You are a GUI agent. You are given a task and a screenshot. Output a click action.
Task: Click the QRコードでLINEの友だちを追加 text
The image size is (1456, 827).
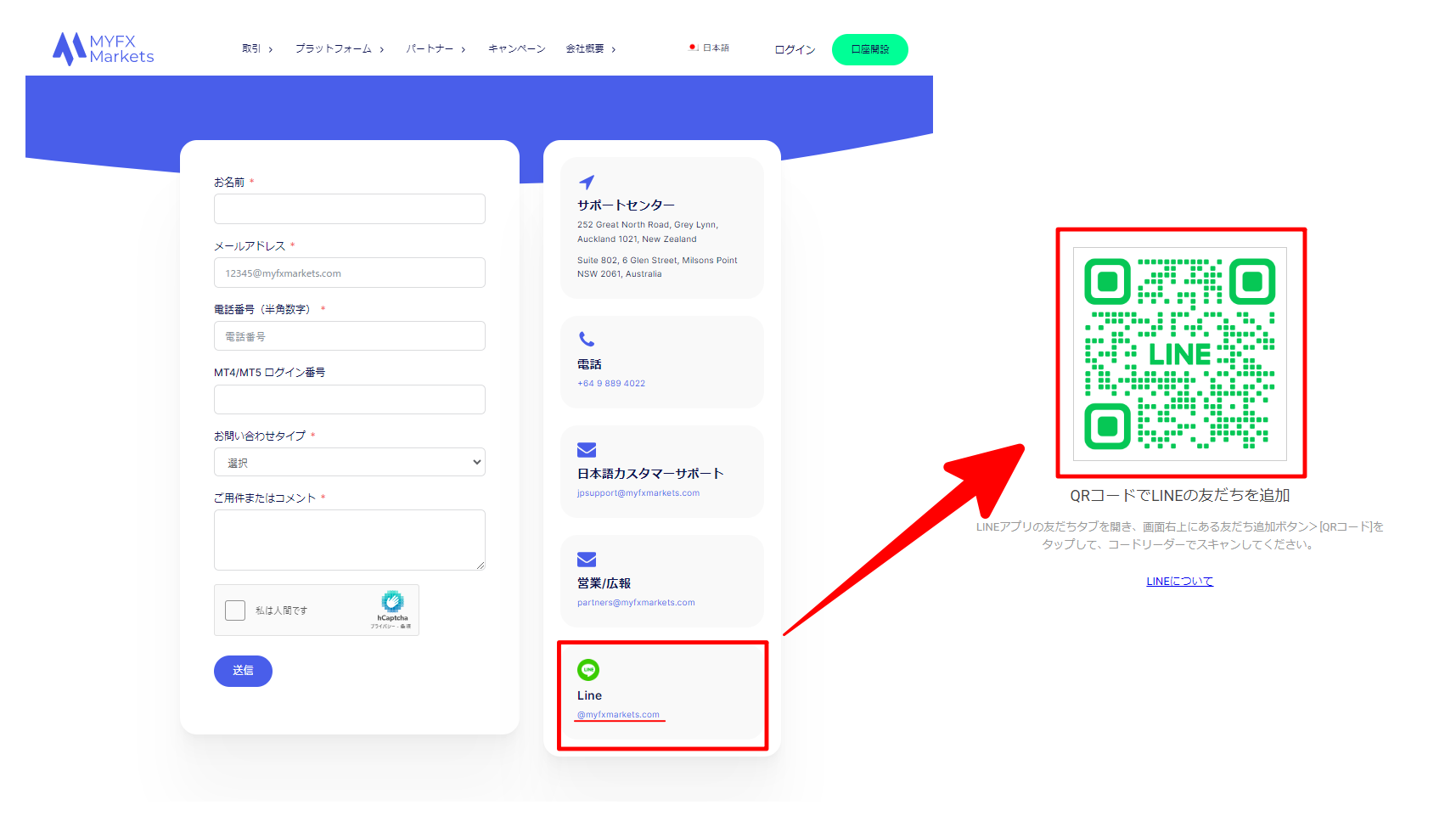click(1180, 495)
